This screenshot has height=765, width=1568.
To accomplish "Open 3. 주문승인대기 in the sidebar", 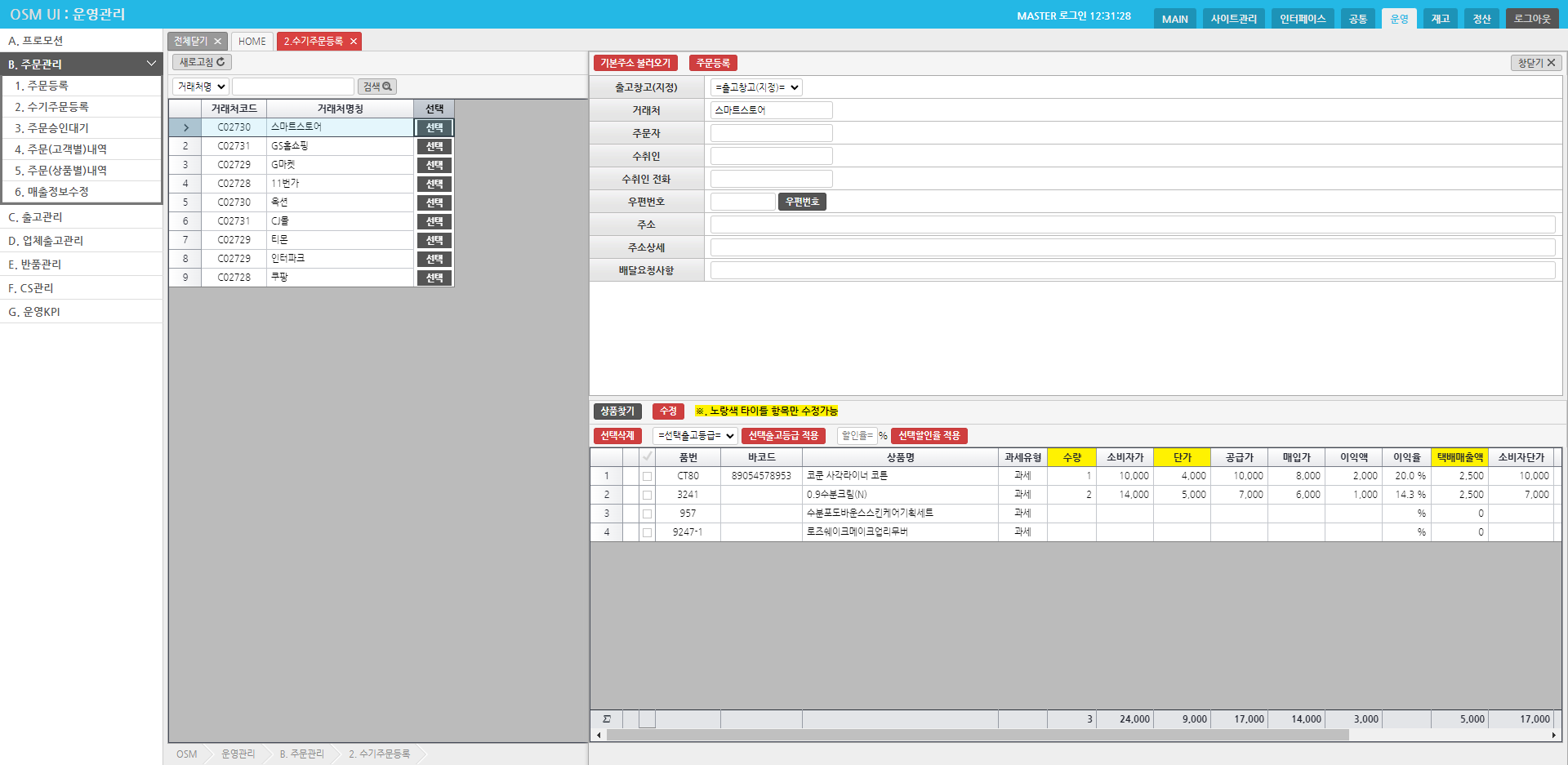I will [82, 128].
